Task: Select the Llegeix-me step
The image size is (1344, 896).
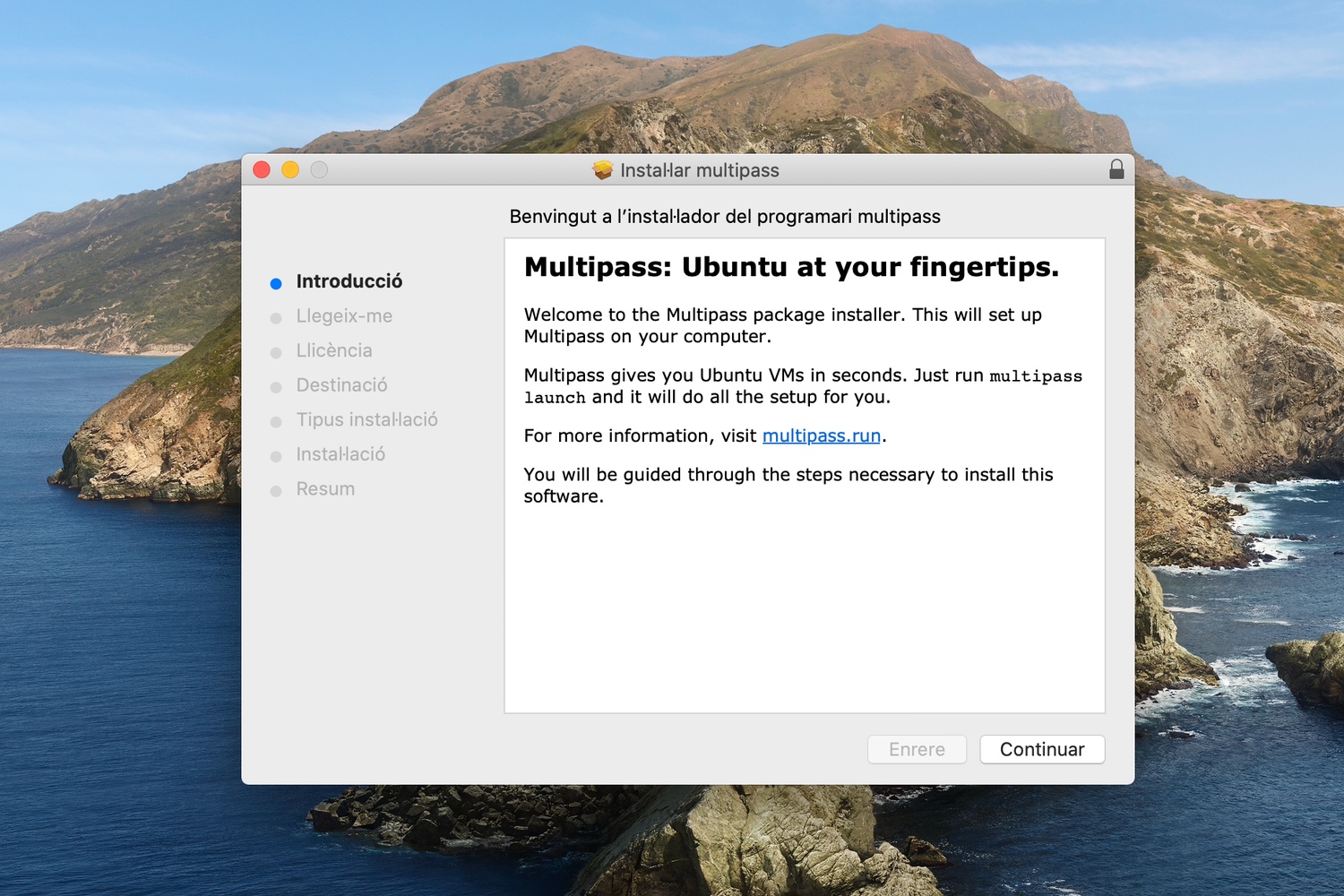Action: (344, 315)
